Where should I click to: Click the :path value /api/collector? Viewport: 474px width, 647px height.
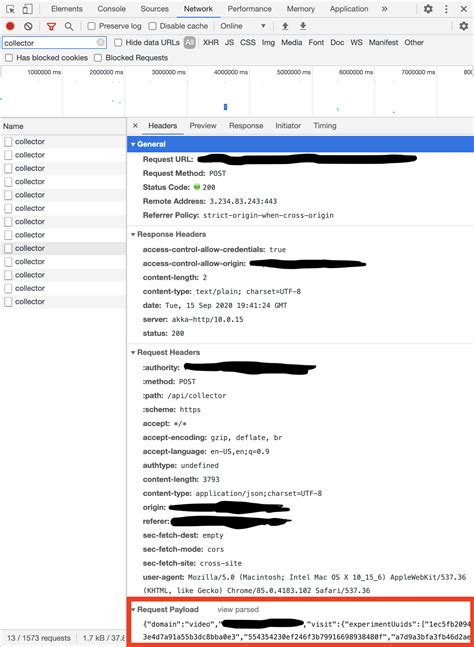(x=196, y=396)
